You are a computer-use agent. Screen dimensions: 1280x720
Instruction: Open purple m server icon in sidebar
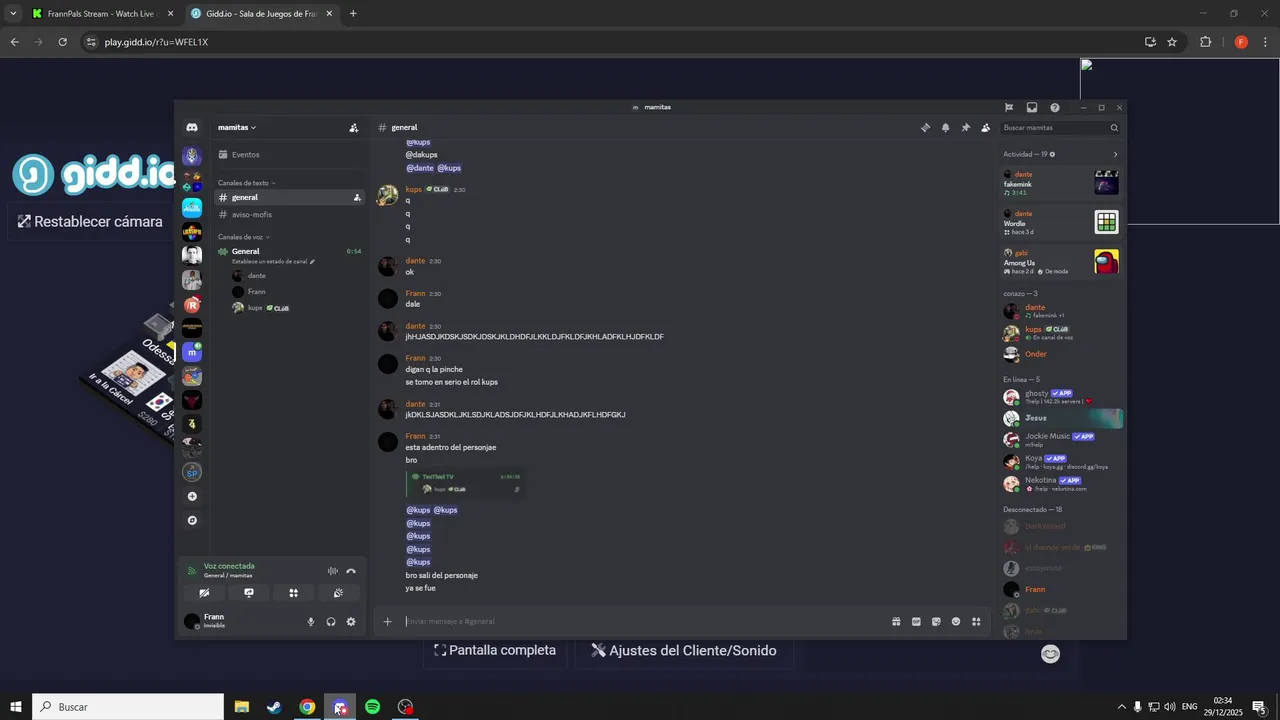[x=192, y=352]
